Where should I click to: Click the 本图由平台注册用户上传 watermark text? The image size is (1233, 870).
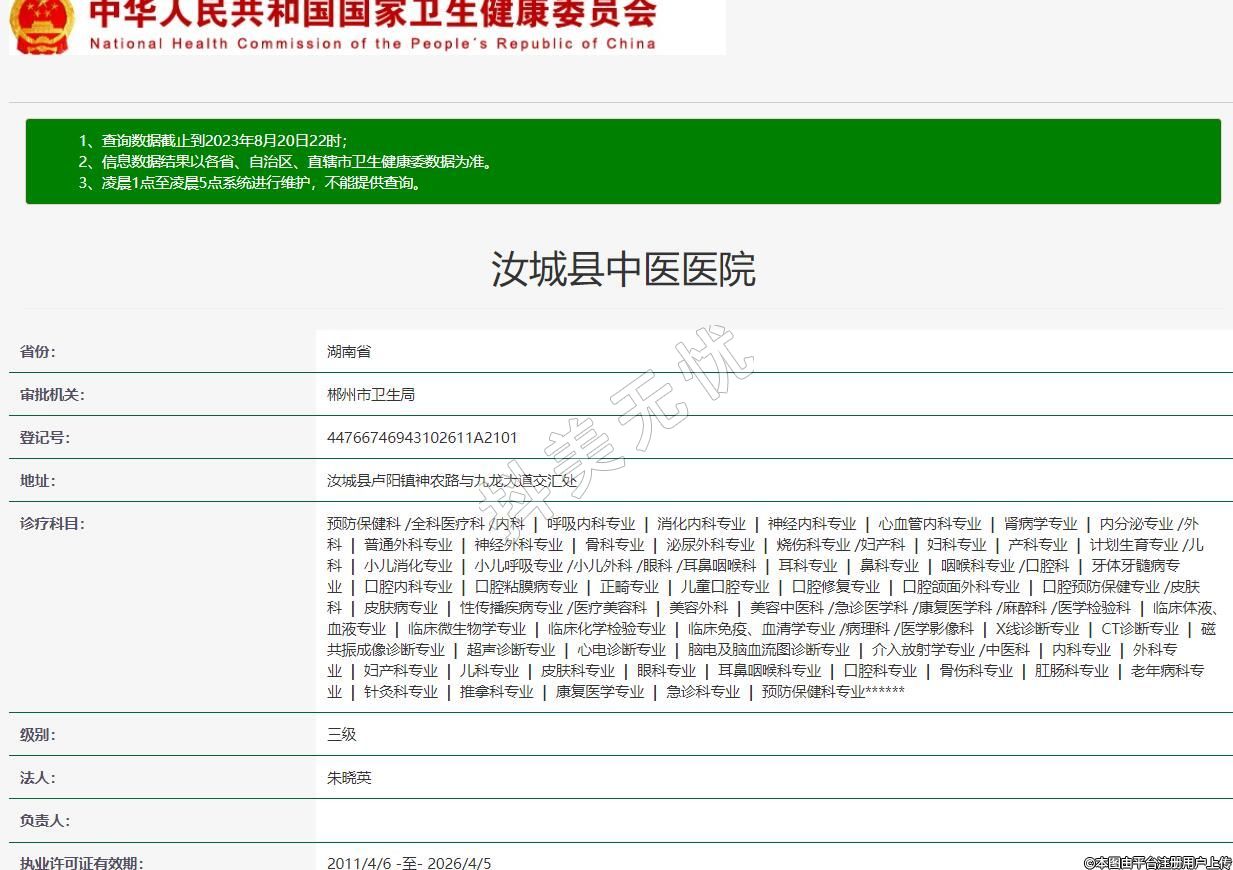tap(1157, 862)
